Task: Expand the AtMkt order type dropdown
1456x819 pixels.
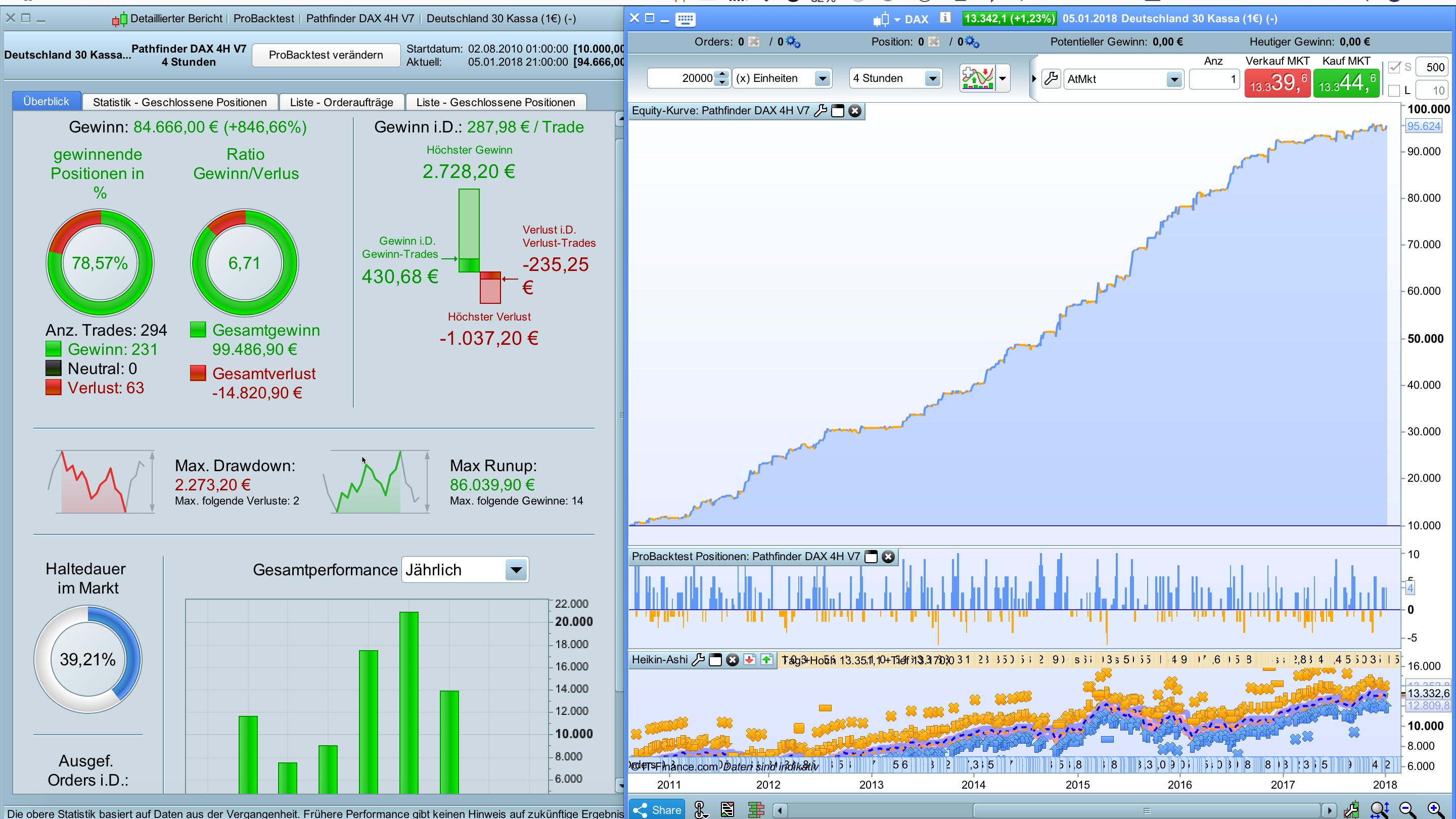Action: pos(1173,79)
